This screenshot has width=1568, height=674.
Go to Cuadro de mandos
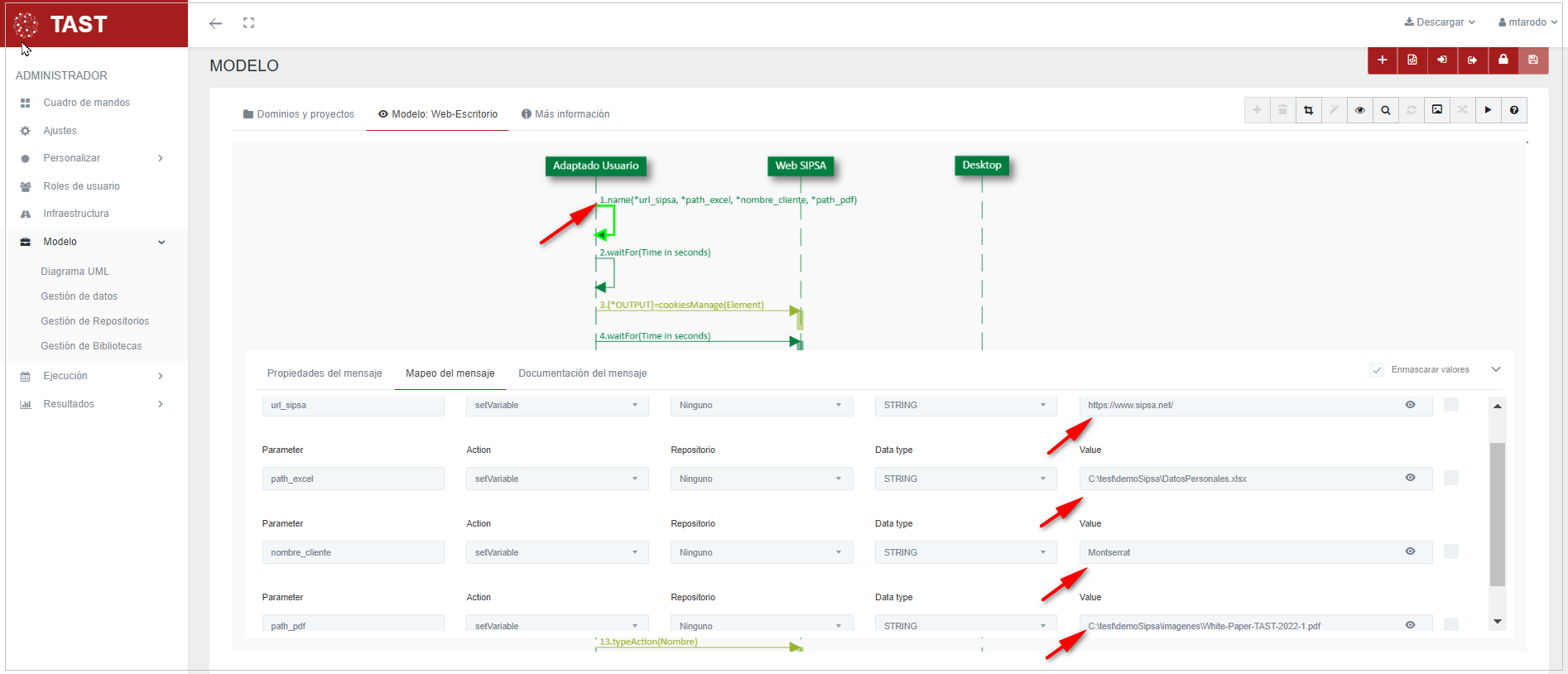tap(86, 103)
